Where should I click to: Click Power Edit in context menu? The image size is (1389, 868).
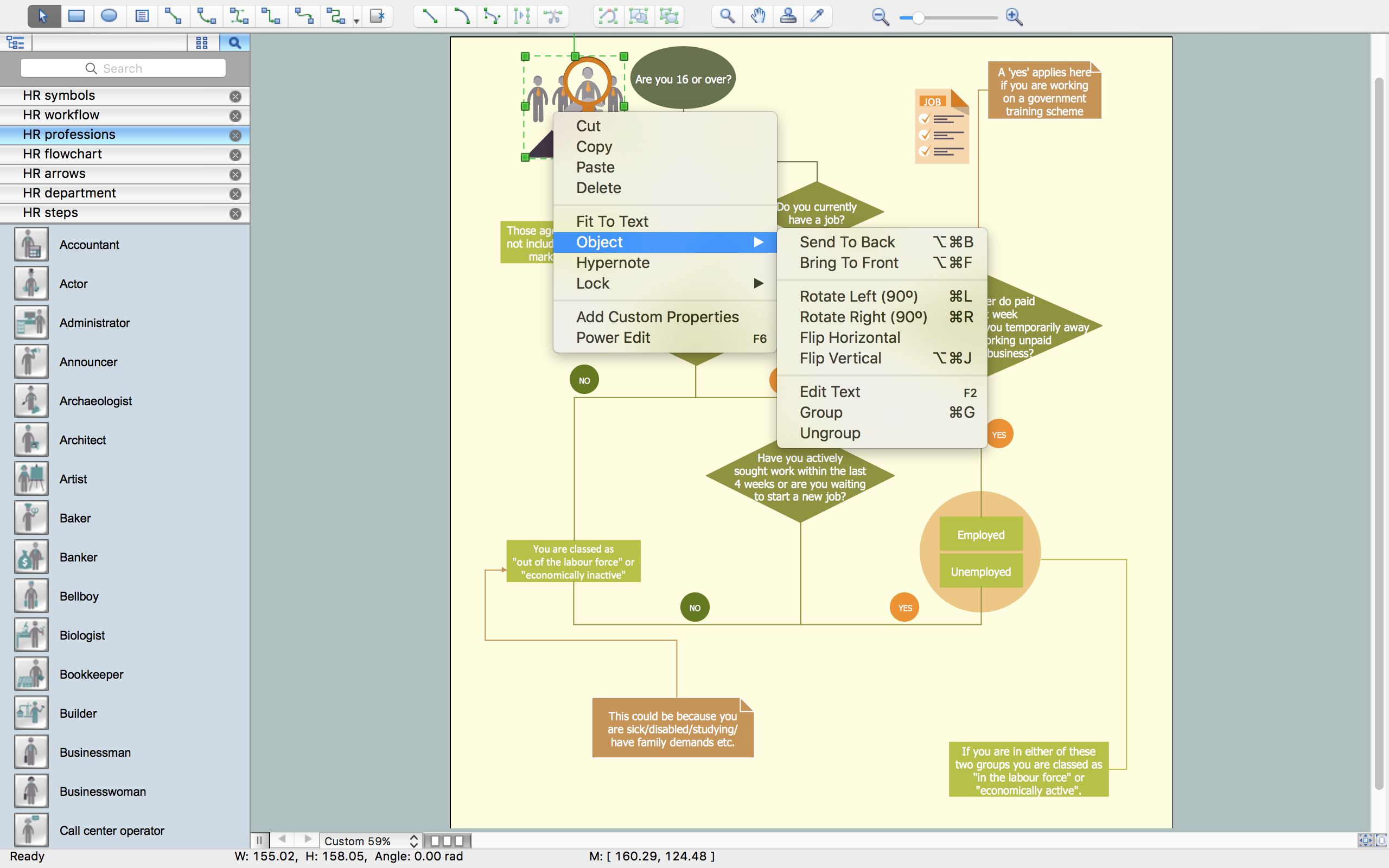pos(612,337)
